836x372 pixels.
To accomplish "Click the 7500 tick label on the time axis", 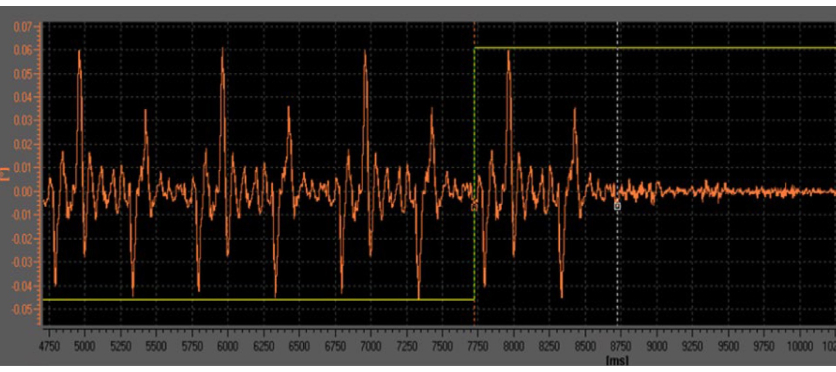I will (442, 346).
